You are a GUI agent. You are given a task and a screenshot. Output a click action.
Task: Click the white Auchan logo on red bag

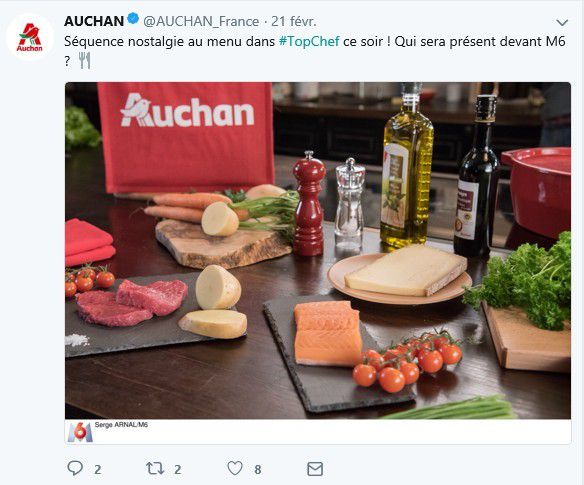pyautogui.click(x=187, y=111)
